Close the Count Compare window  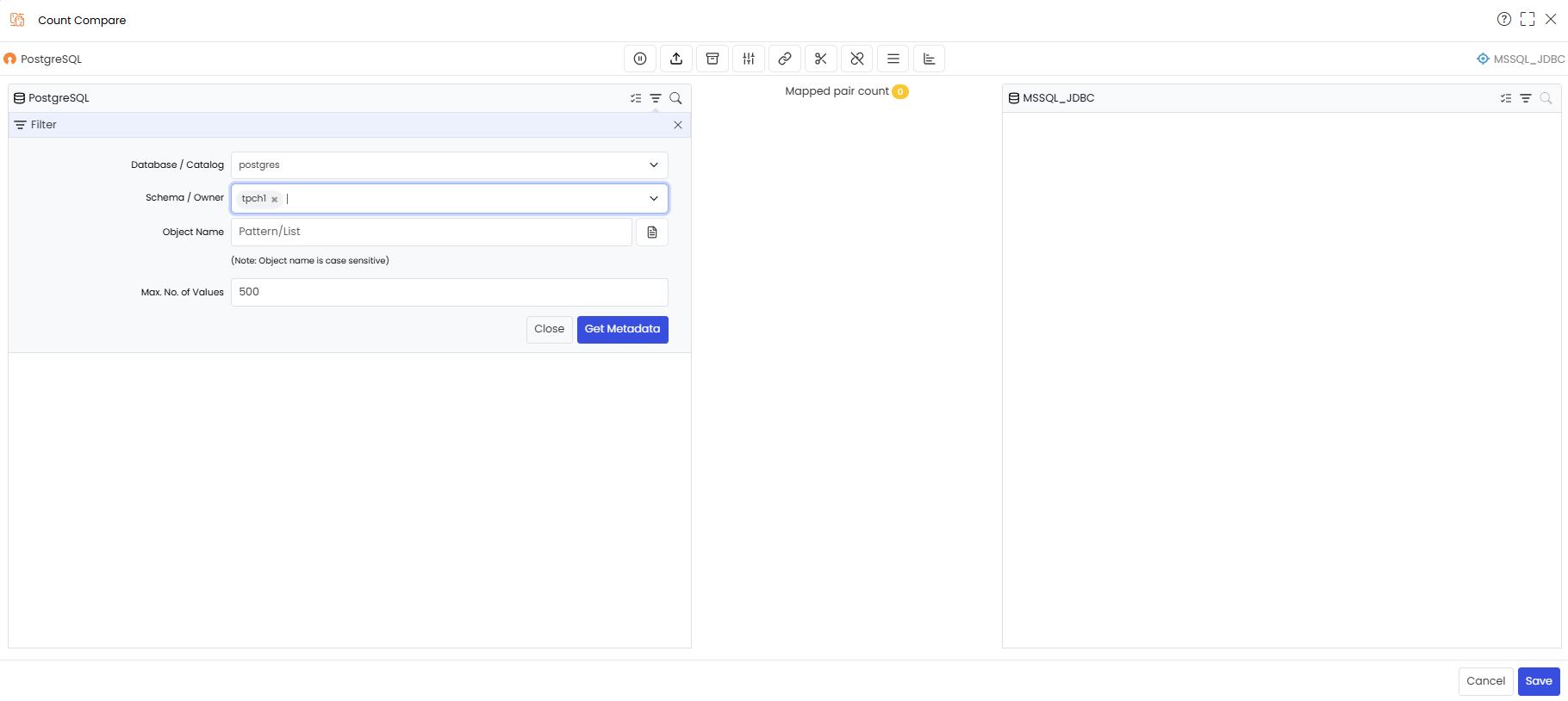(1551, 19)
